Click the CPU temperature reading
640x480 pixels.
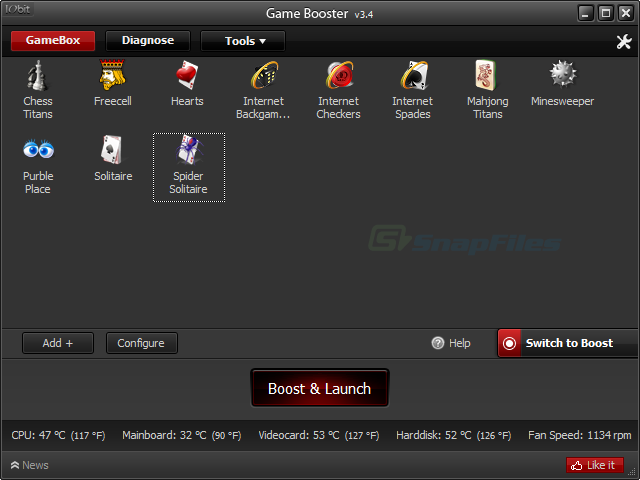pyautogui.click(x=58, y=435)
